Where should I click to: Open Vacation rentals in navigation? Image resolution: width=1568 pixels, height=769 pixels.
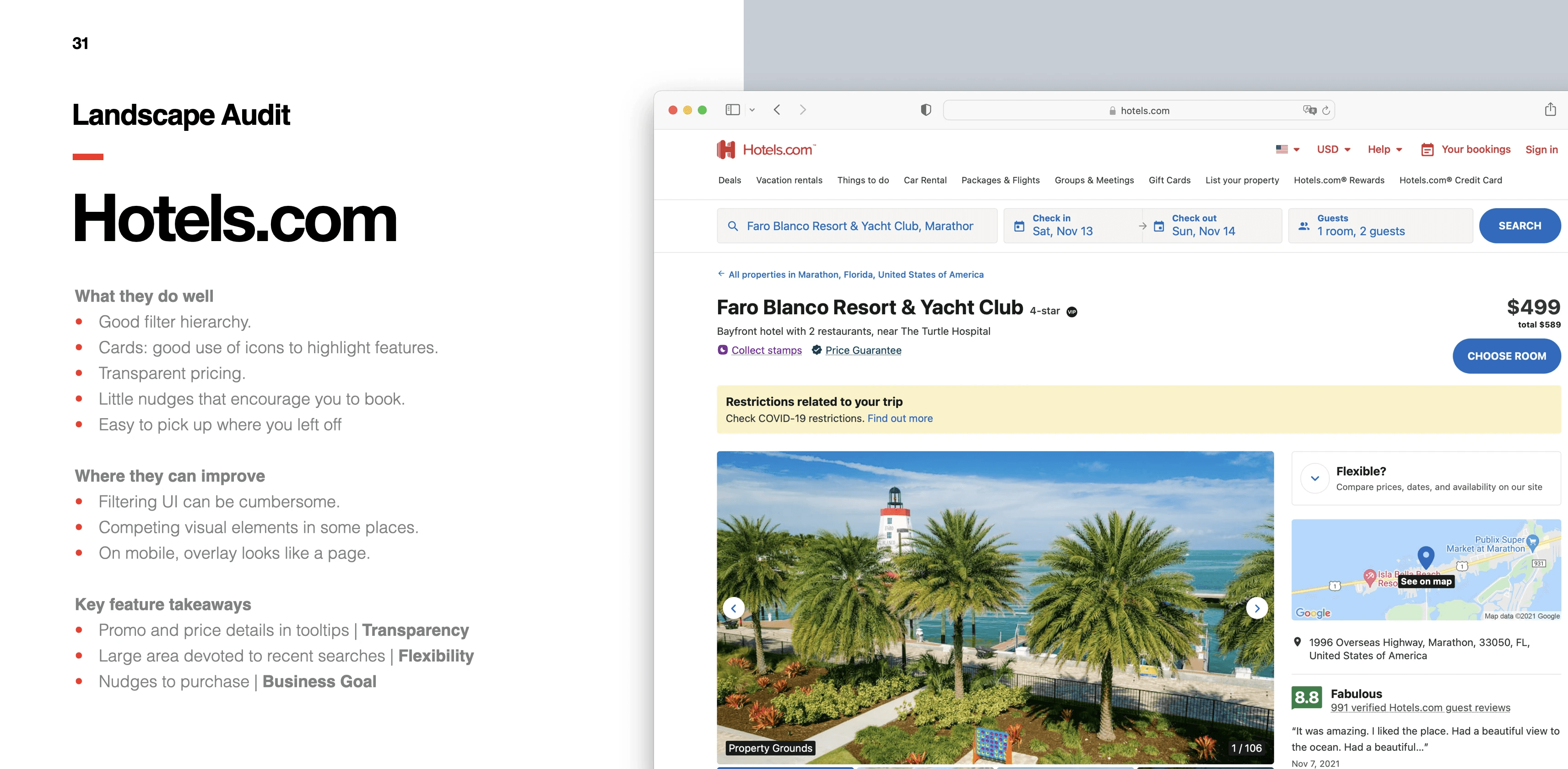click(789, 180)
